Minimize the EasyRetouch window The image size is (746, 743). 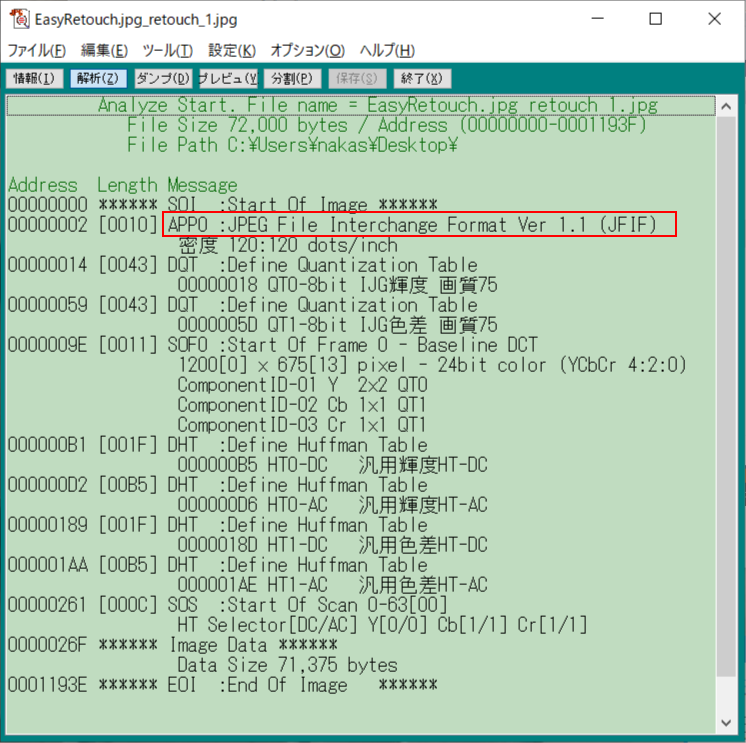point(598,19)
